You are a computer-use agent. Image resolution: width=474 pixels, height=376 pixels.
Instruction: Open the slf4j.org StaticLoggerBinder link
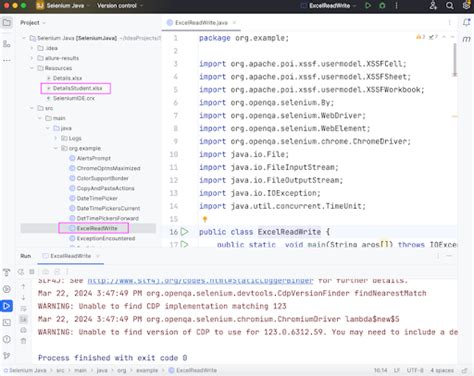(x=200, y=281)
